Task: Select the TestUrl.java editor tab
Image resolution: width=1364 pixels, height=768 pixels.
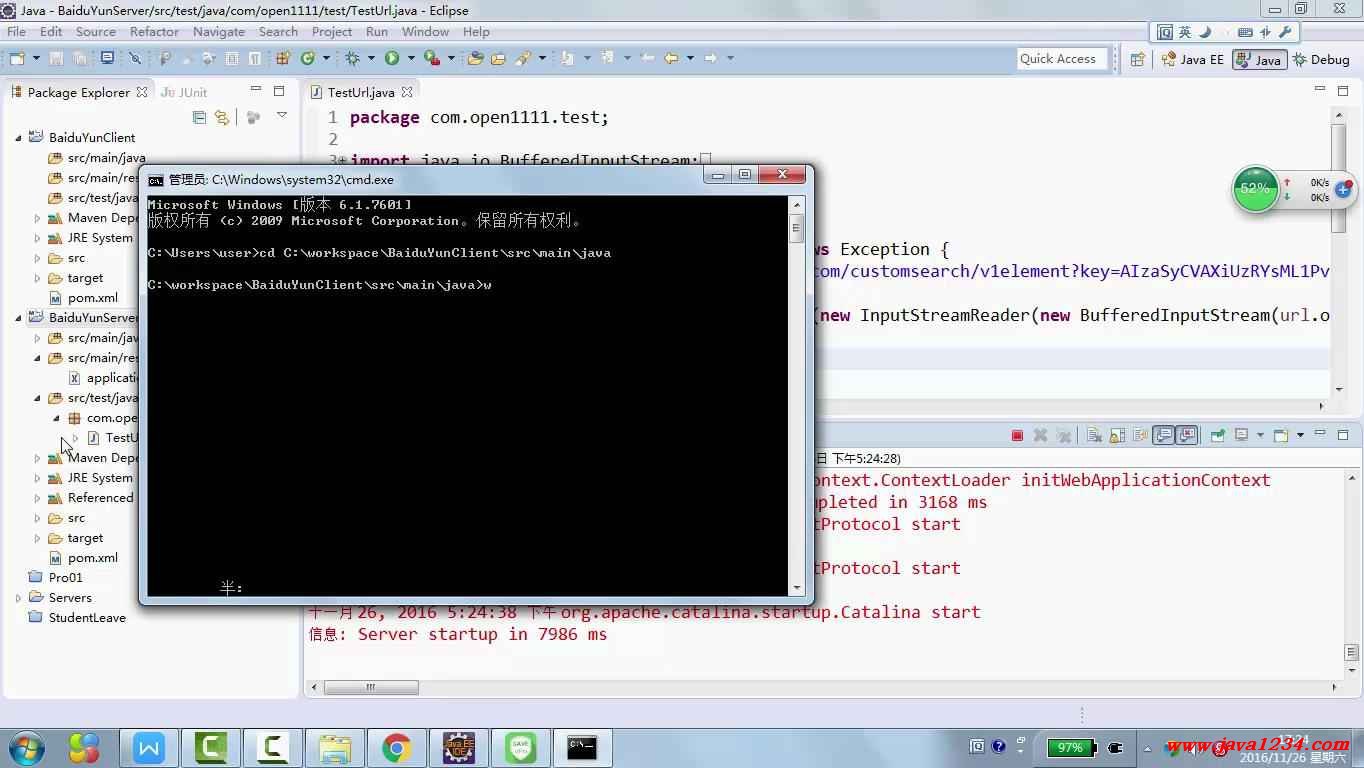Action: click(x=360, y=92)
